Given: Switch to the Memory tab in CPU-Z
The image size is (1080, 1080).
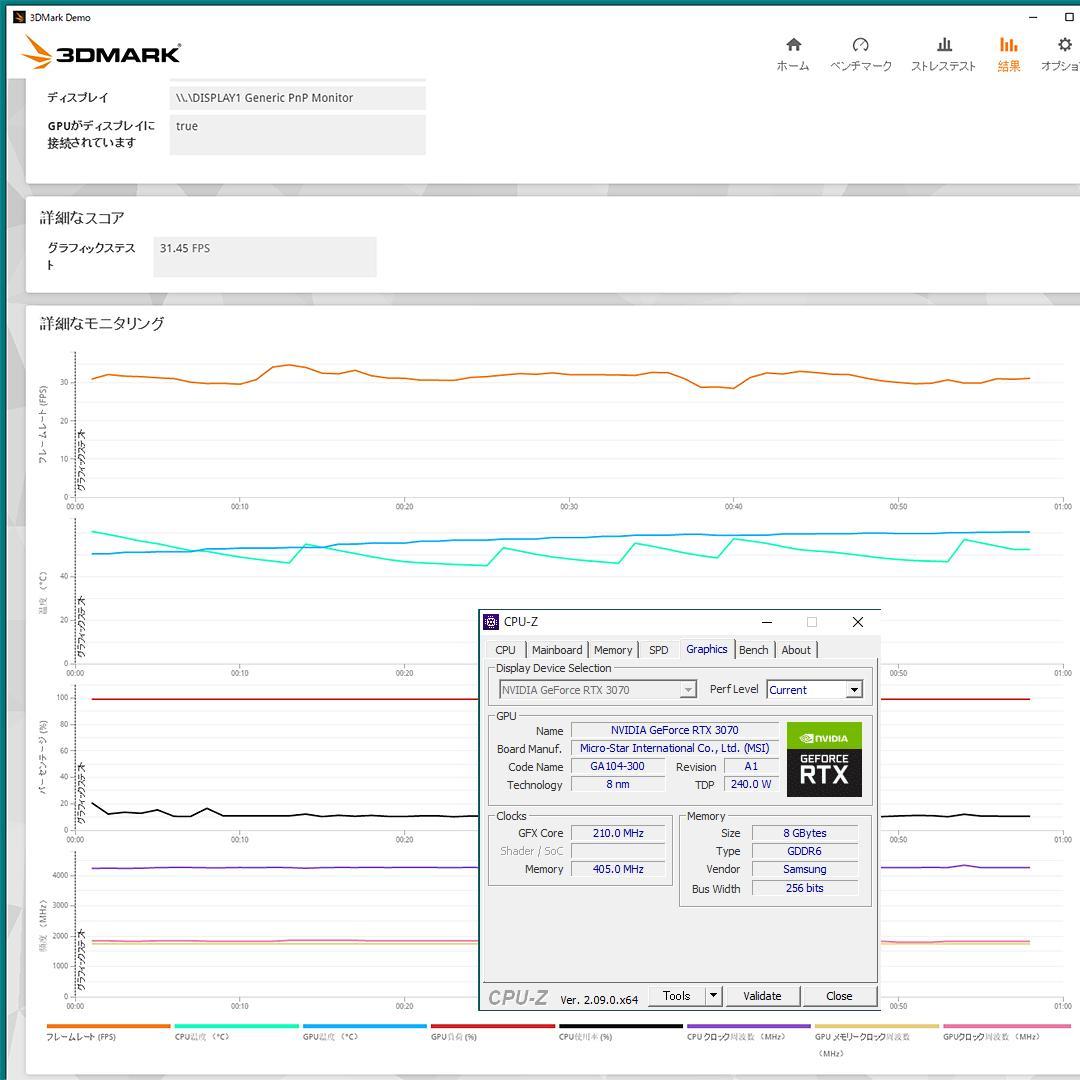Looking at the screenshot, I should [612, 650].
